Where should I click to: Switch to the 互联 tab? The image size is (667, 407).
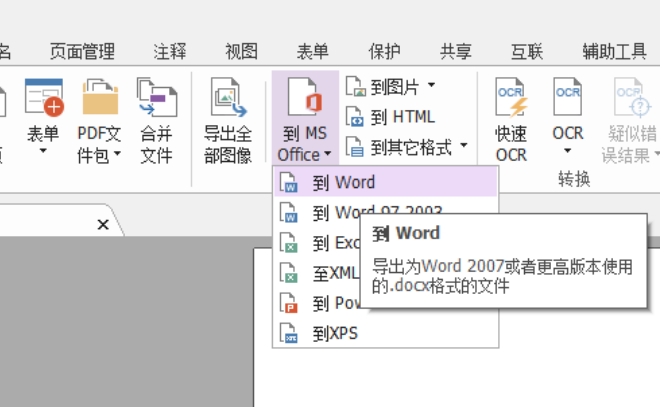click(527, 51)
